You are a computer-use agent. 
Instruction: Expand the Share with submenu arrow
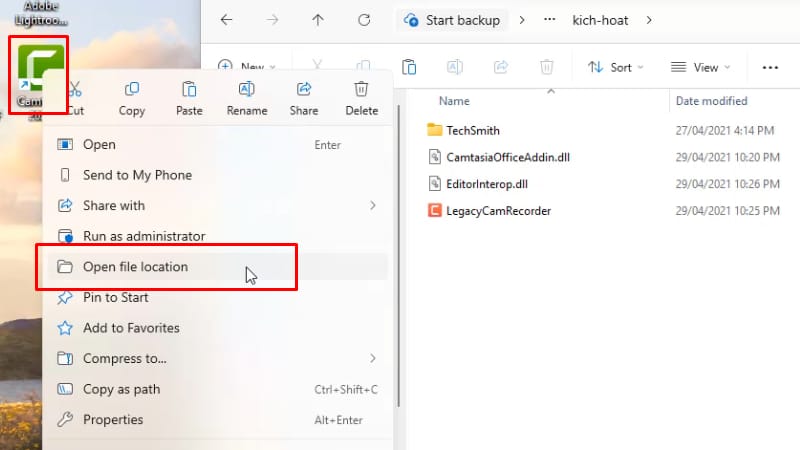373,205
